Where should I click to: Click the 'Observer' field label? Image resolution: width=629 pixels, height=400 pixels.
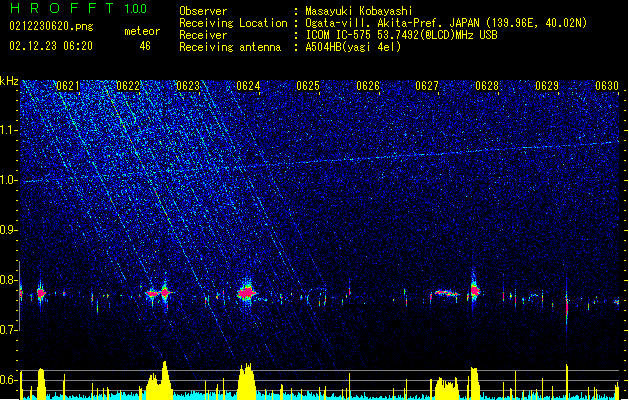tap(203, 11)
